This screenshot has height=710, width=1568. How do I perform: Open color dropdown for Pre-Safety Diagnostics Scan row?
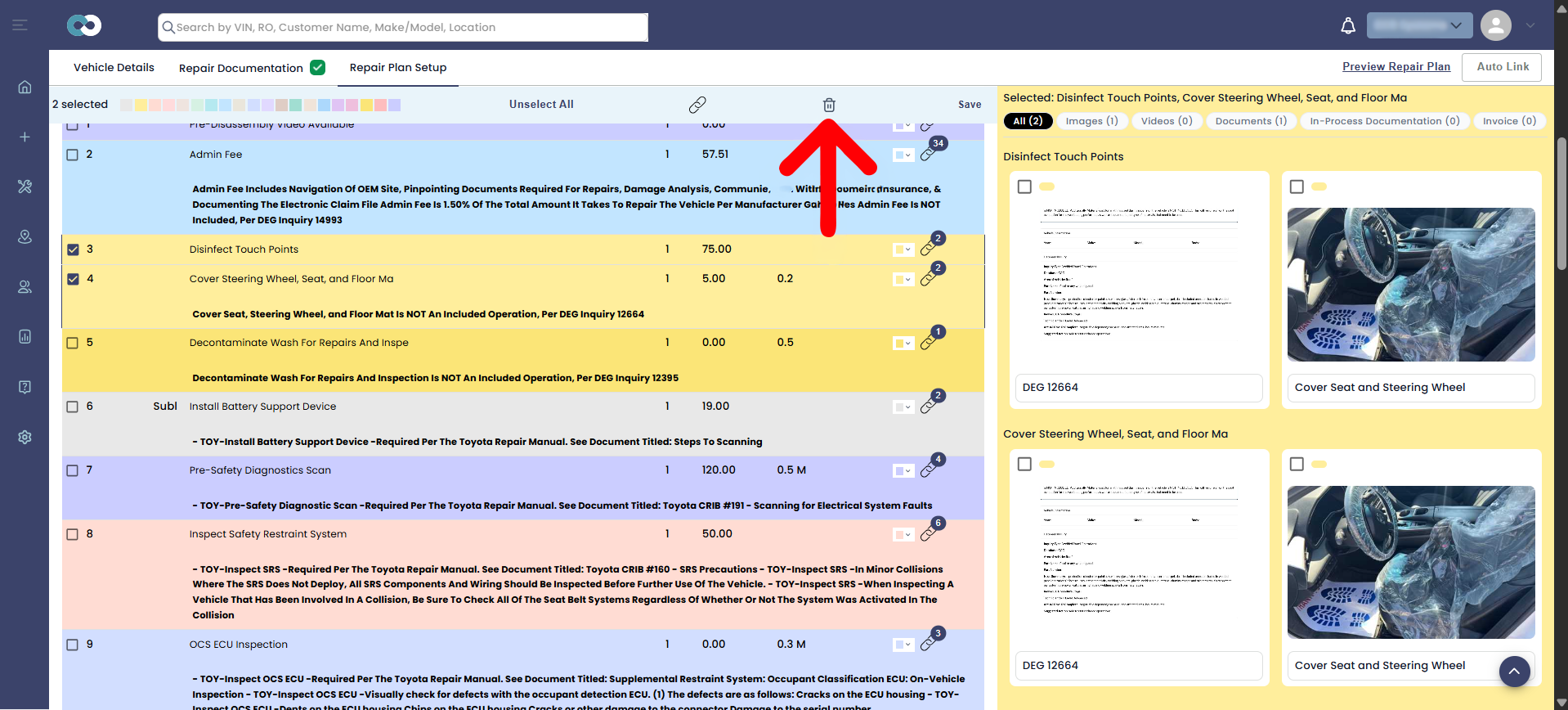(x=903, y=470)
